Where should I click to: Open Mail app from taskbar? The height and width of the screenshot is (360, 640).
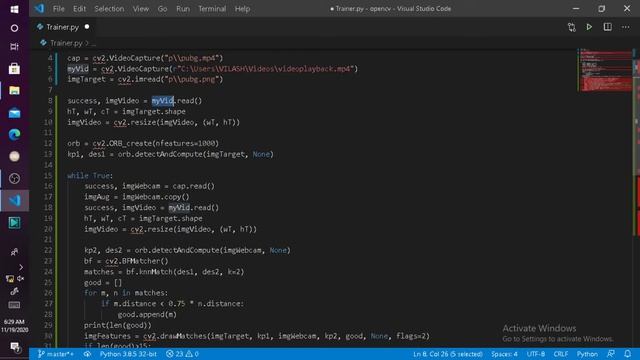point(14,112)
